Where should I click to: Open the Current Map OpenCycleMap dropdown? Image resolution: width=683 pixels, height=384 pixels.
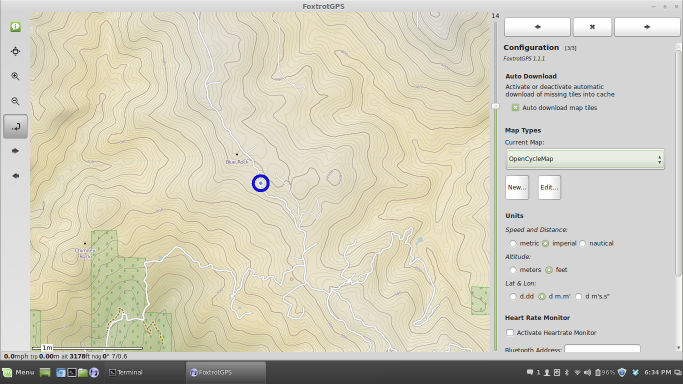tap(585, 159)
